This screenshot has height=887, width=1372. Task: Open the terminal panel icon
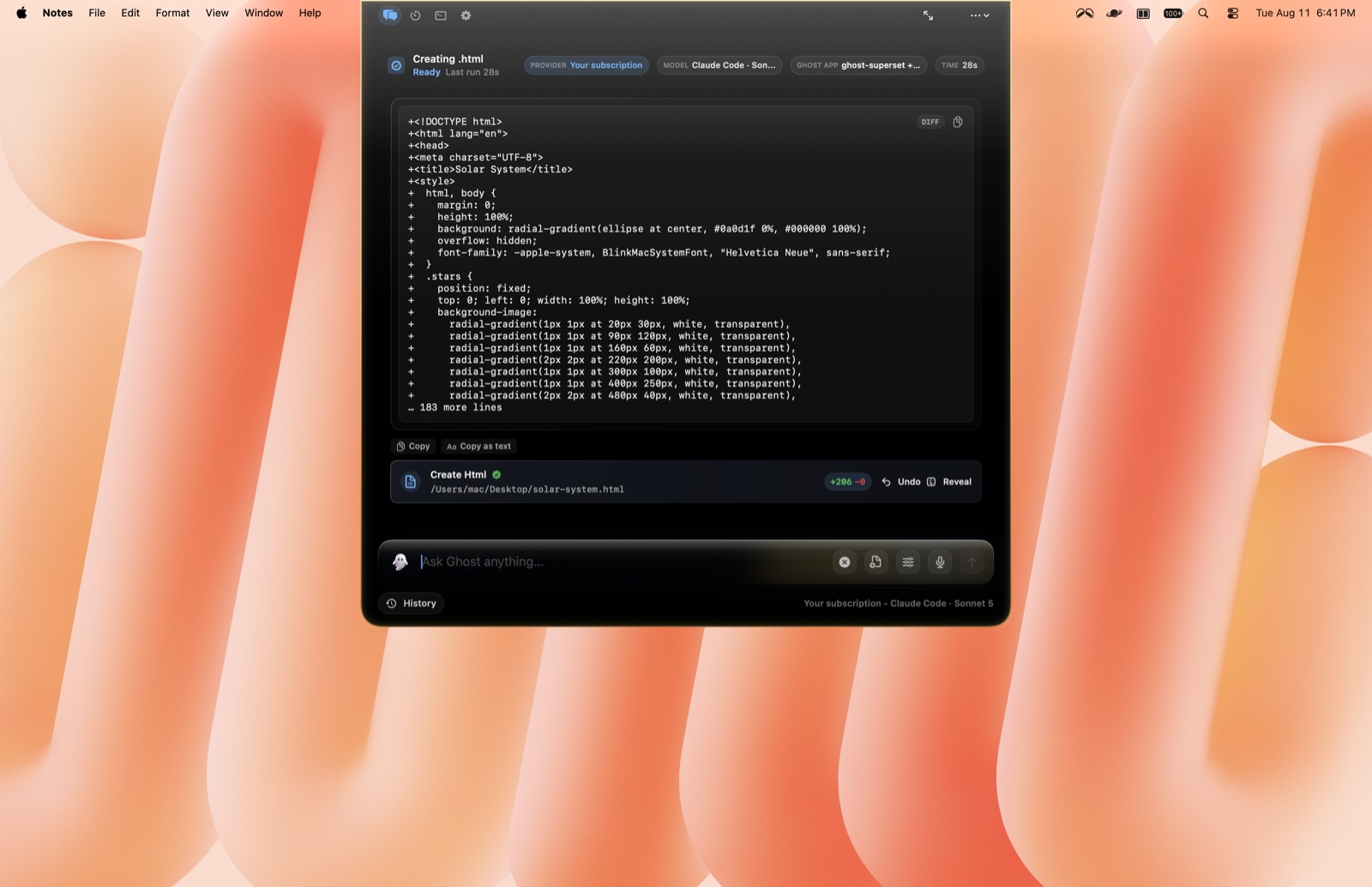[441, 15]
